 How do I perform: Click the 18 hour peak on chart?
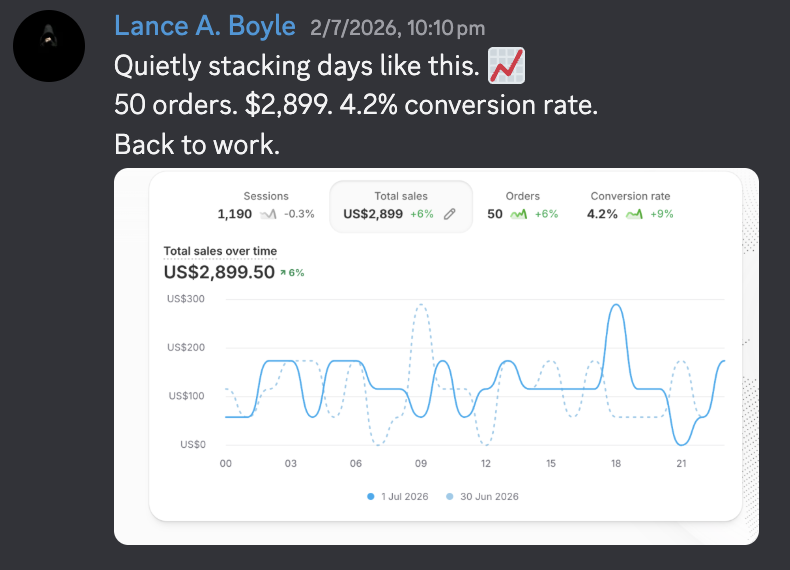pyautogui.click(x=616, y=305)
